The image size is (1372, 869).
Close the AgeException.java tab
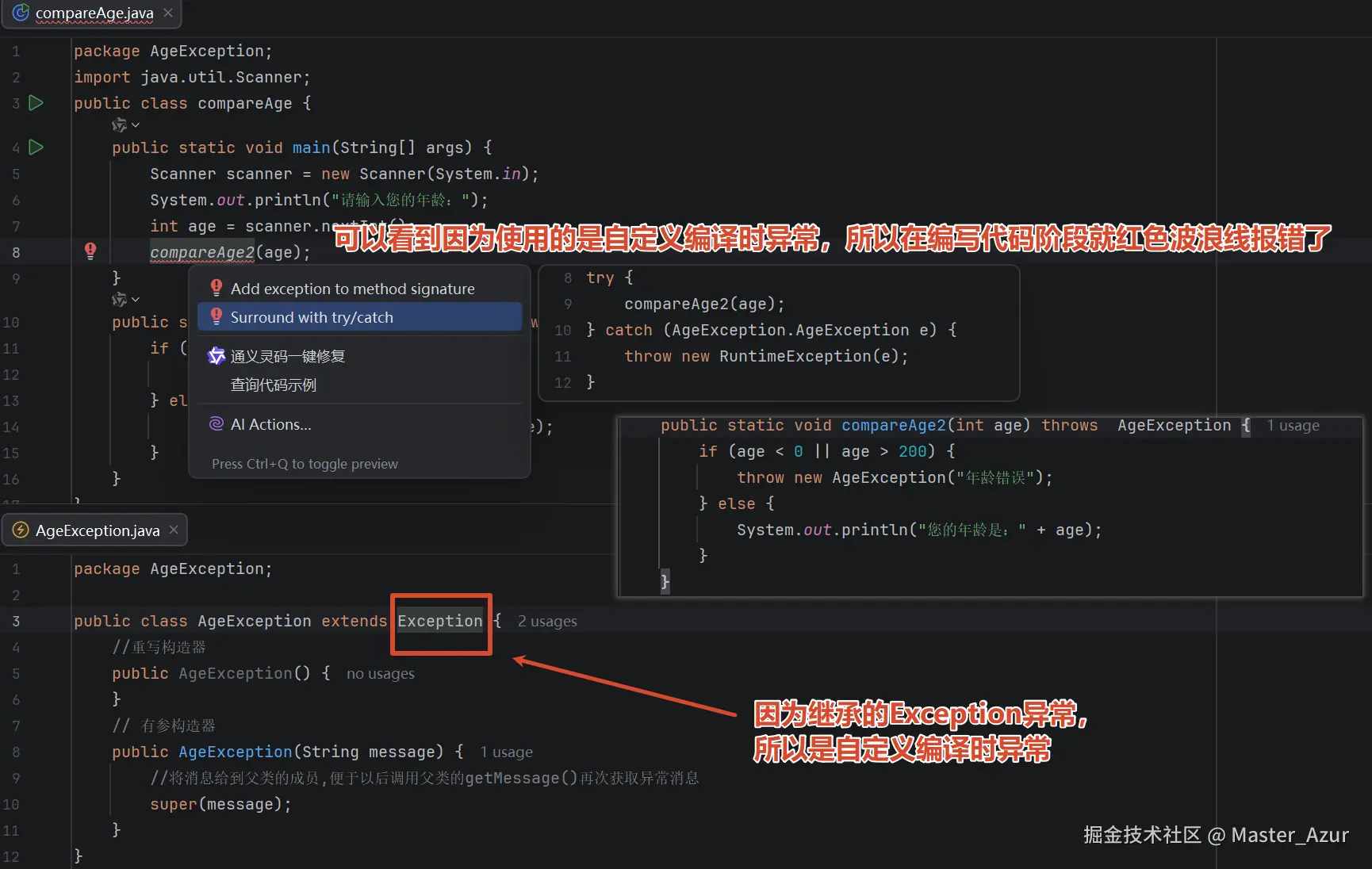pos(174,530)
